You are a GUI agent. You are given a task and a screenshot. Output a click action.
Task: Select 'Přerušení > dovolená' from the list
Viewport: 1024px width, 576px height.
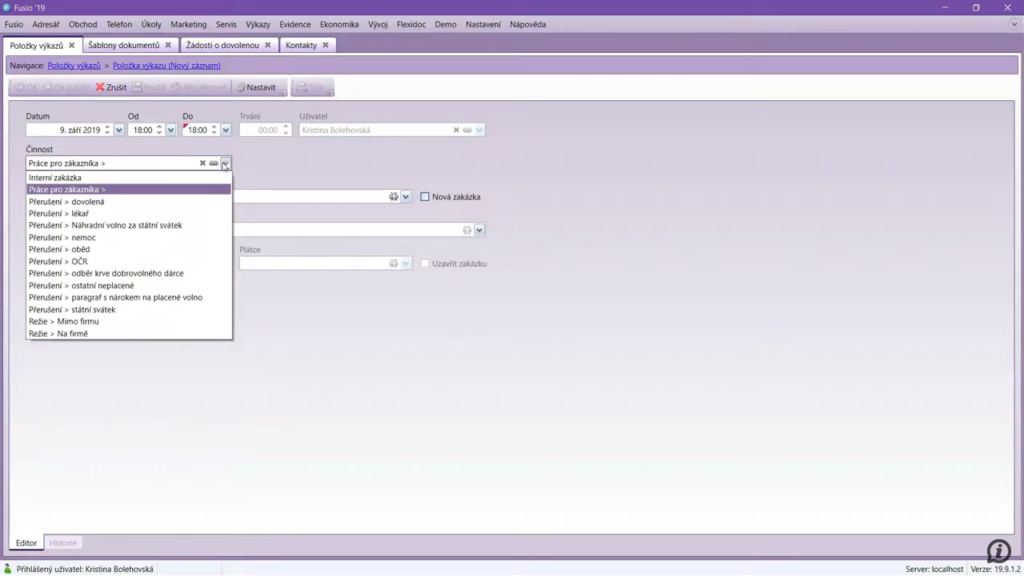tap(66, 202)
